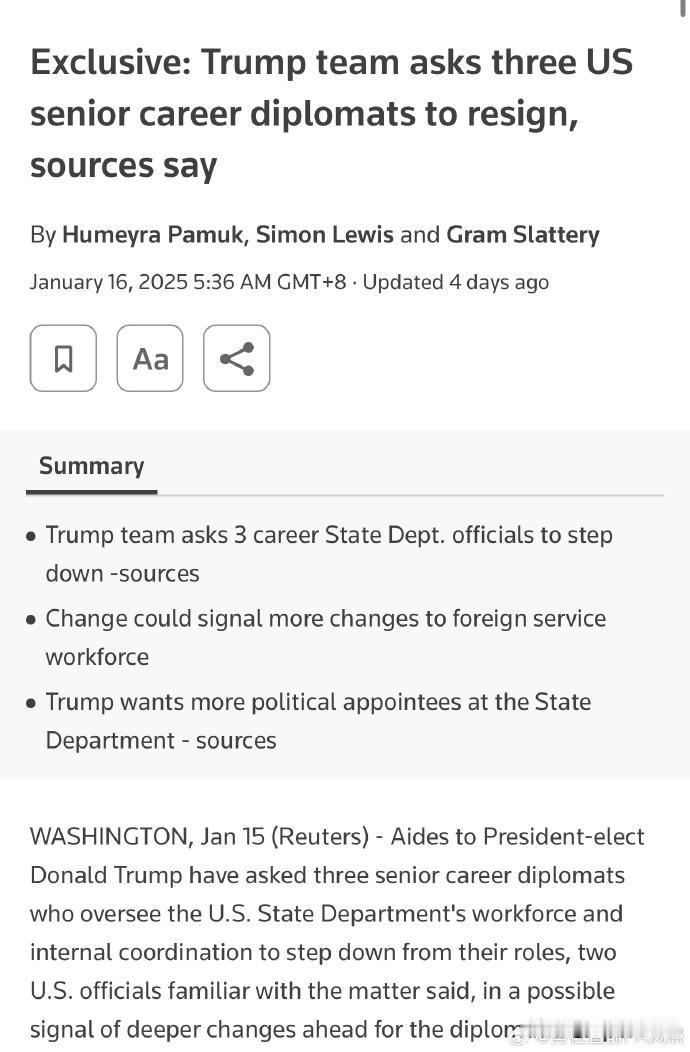This screenshot has height=1052, width=690.
Task: Bookmark this article with the bookmark icon
Action: (63, 358)
